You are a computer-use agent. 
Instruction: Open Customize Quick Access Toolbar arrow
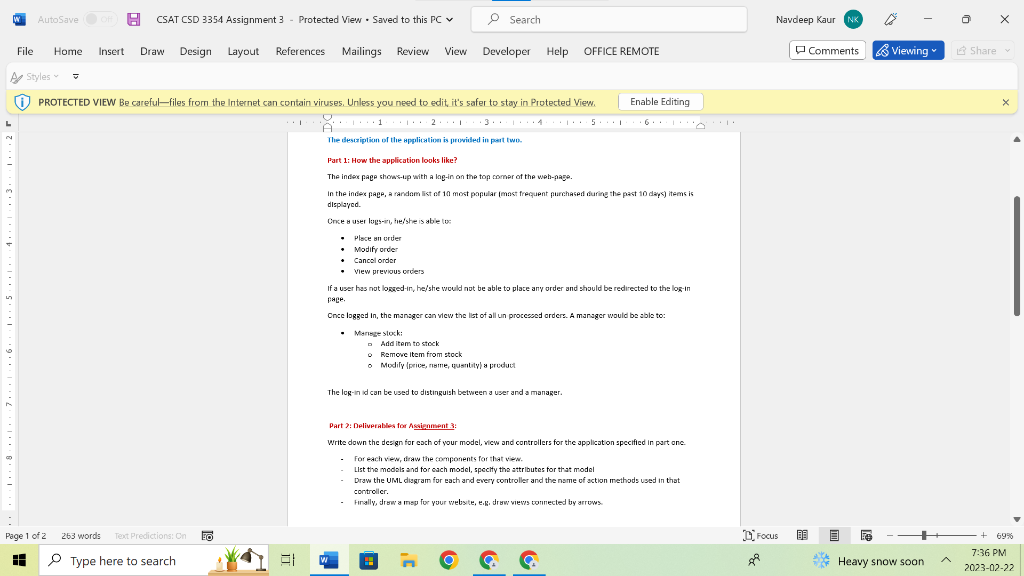coord(76,76)
